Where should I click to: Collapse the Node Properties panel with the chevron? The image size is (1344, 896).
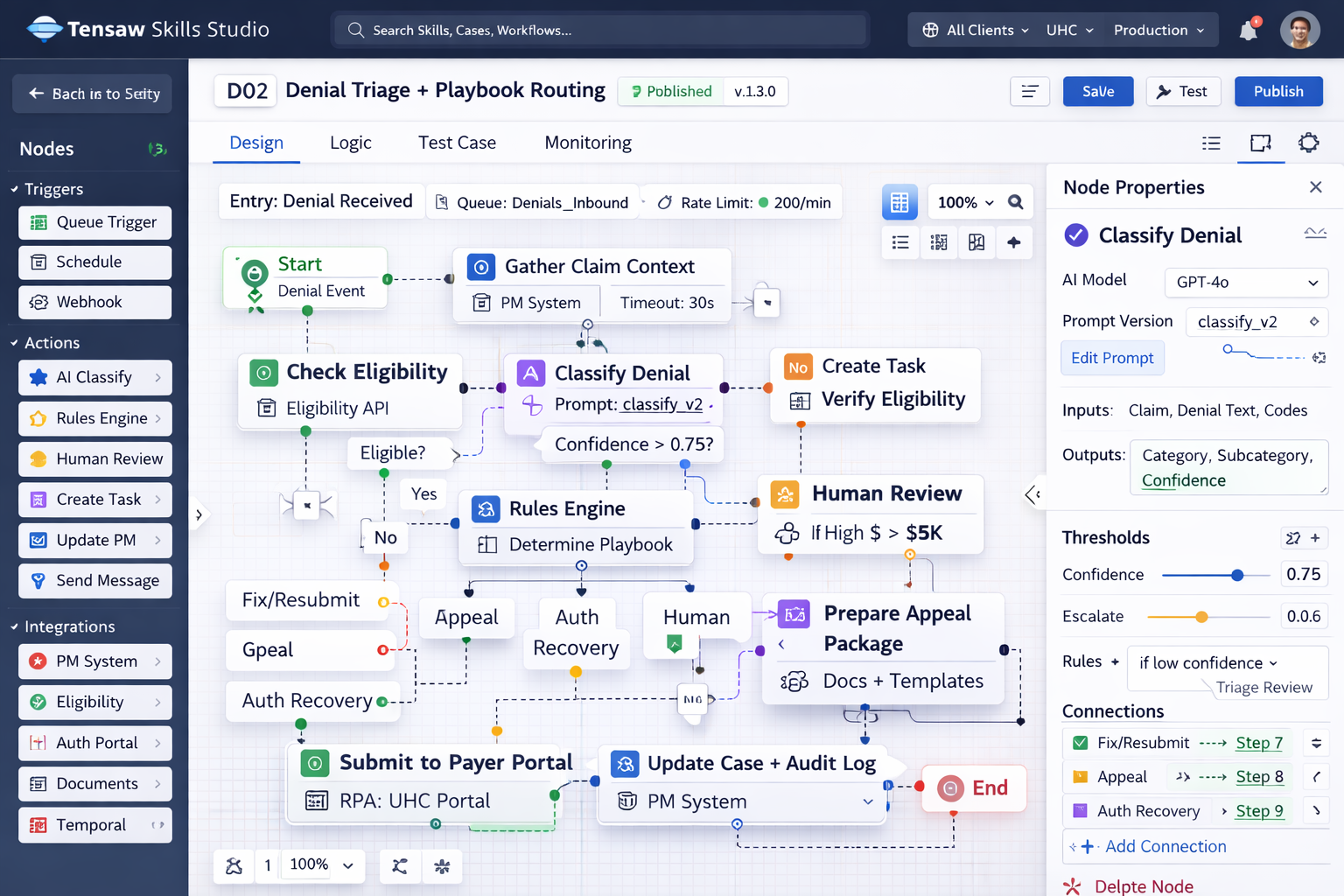click(x=1032, y=494)
